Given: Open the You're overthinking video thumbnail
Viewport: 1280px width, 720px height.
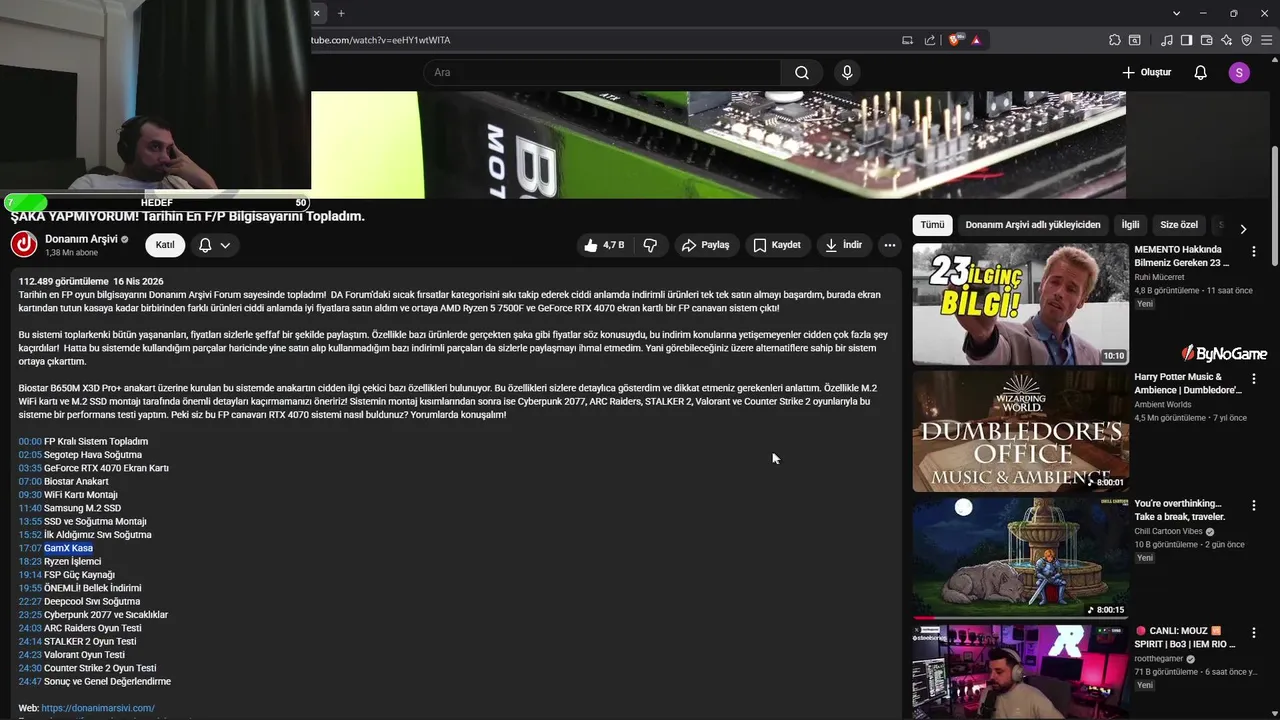Looking at the screenshot, I should tap(1020, 558).
